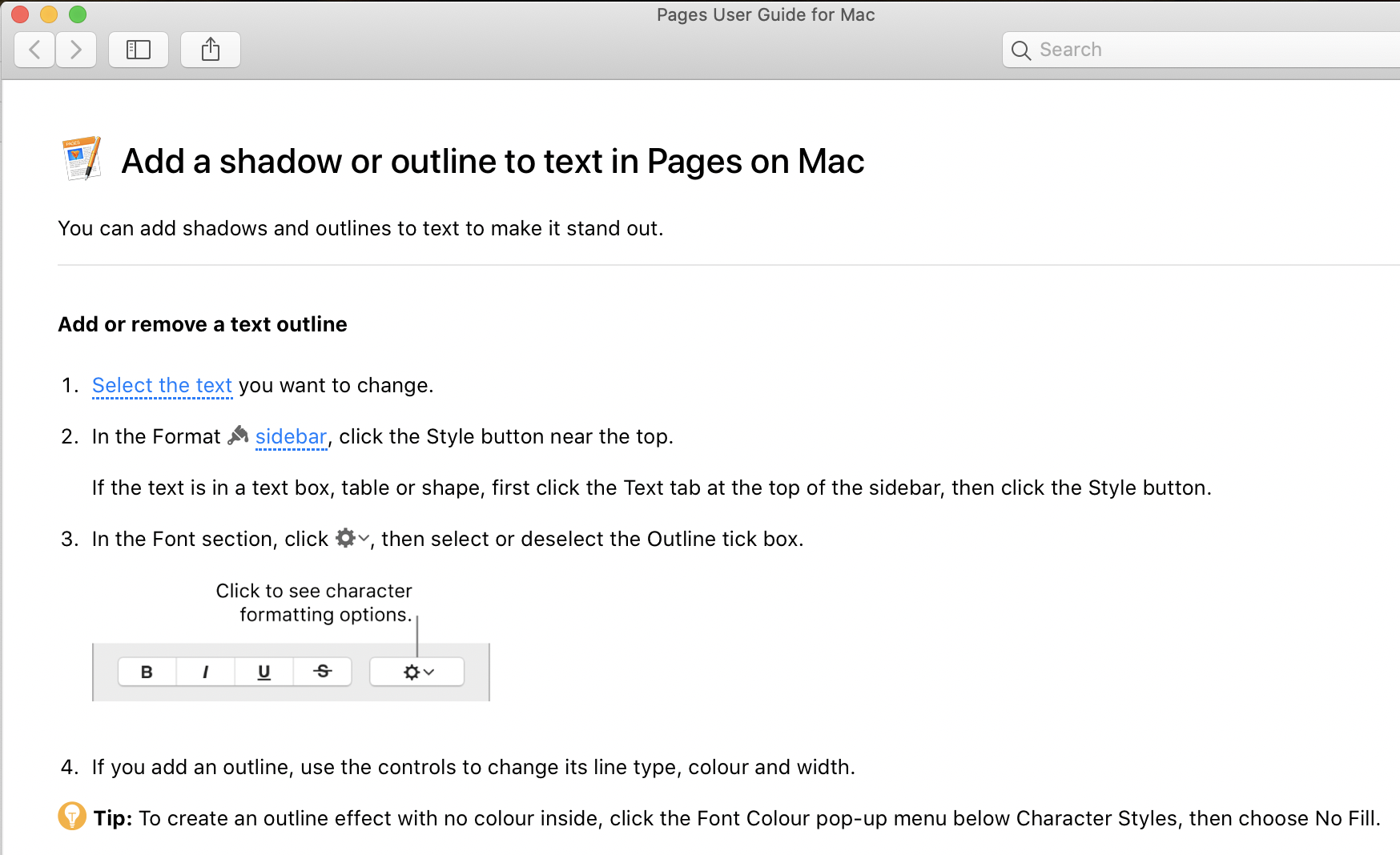The width and height of the screenshot is (1400, 855).
Task: Click the lightbulb Tip icon
Action: coord(72,817)
